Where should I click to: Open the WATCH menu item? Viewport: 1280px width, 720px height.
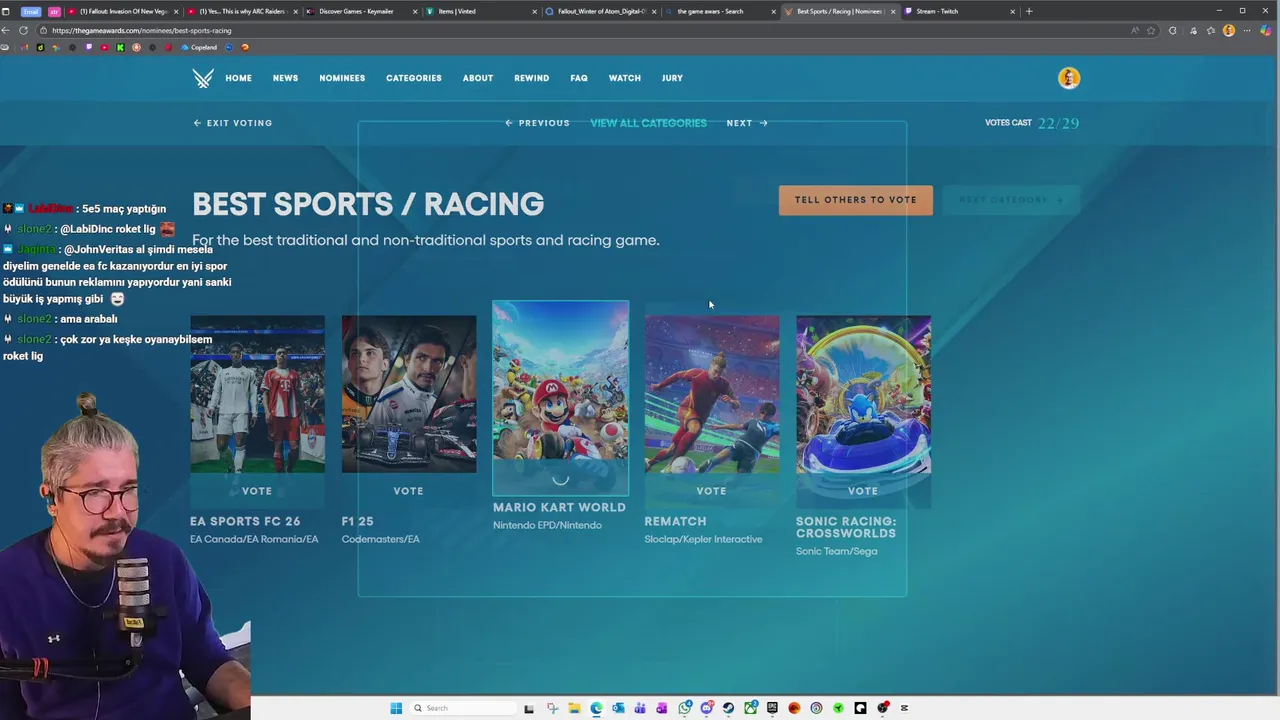point(625,78)
